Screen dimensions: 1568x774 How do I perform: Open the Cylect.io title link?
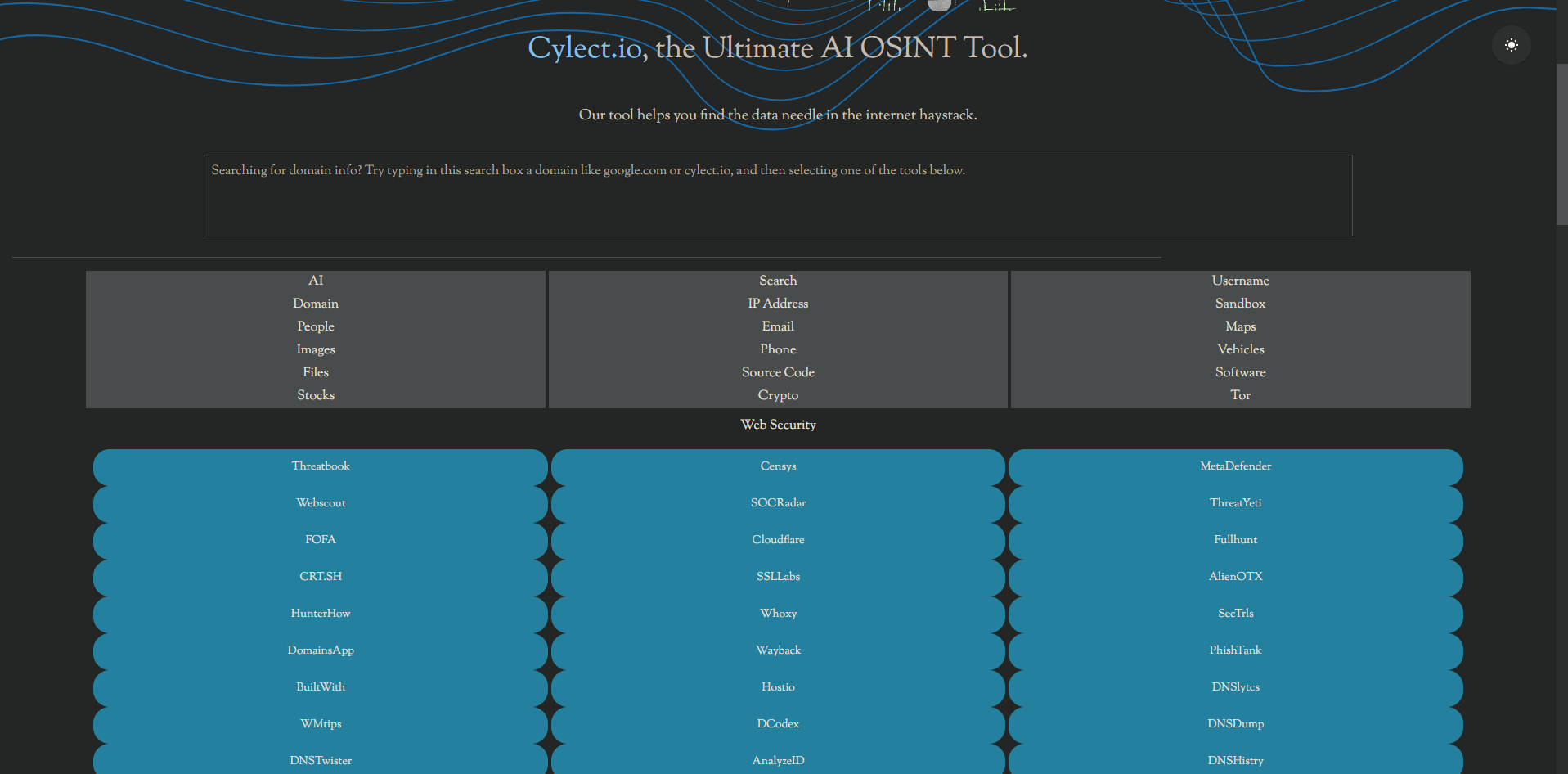[585, 47]
